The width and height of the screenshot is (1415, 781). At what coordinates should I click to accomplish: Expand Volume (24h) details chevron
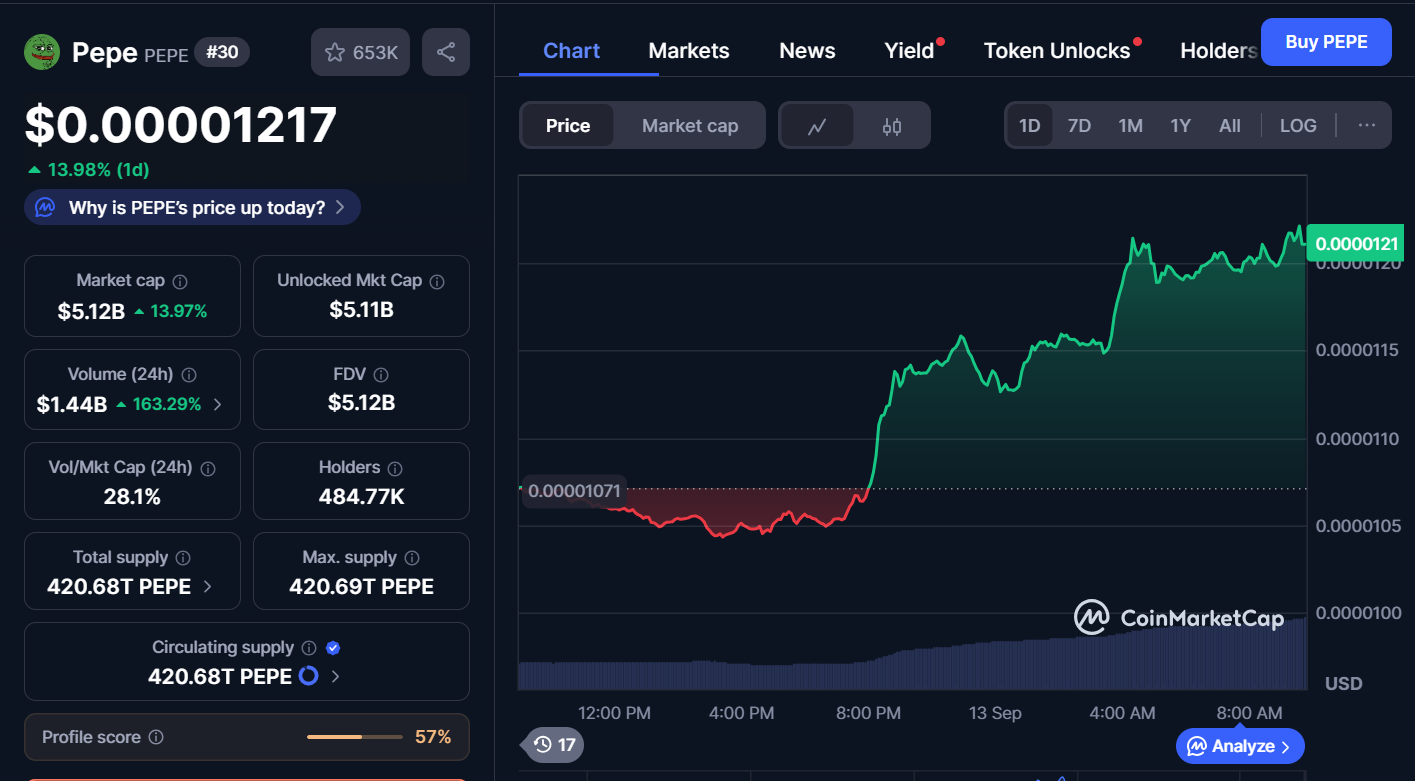[x=218, y=405]
